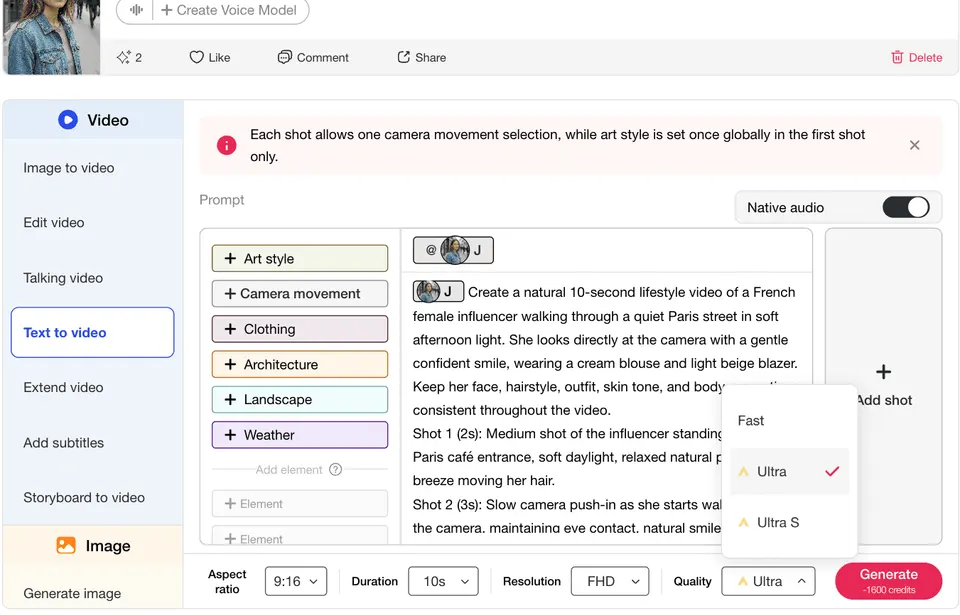Click the plus icon on Camera movement
The width and height of the screenshot is (960, 615).
coord(230,293)
